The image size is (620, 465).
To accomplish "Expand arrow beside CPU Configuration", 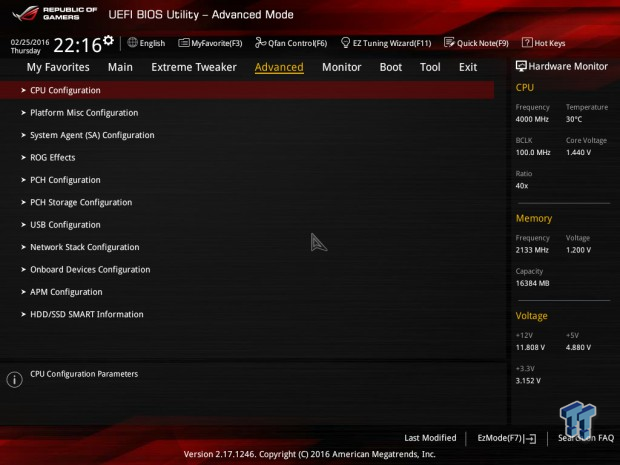I will click(23, 91).
